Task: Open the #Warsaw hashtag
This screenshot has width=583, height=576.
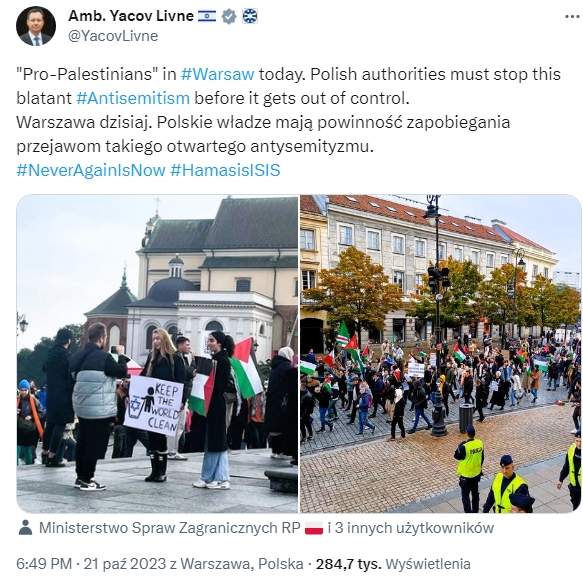Action: tap(218, 74)
